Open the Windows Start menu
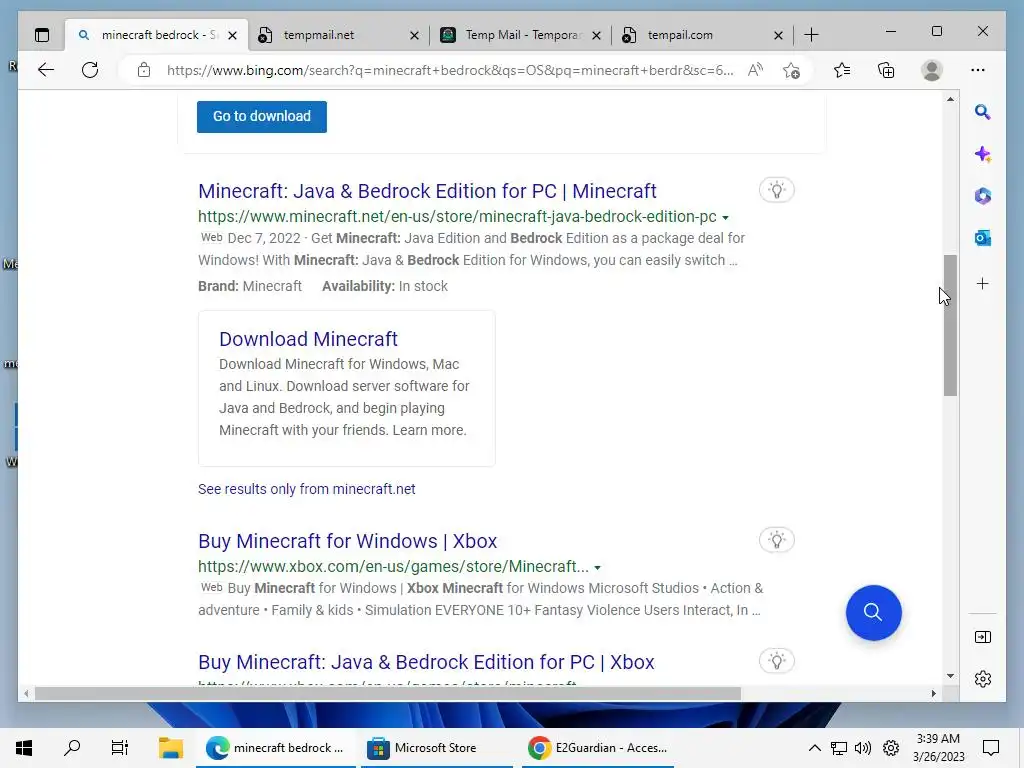Image resolution: width=1024 pixels, height=768 pixels. point(24,748)
